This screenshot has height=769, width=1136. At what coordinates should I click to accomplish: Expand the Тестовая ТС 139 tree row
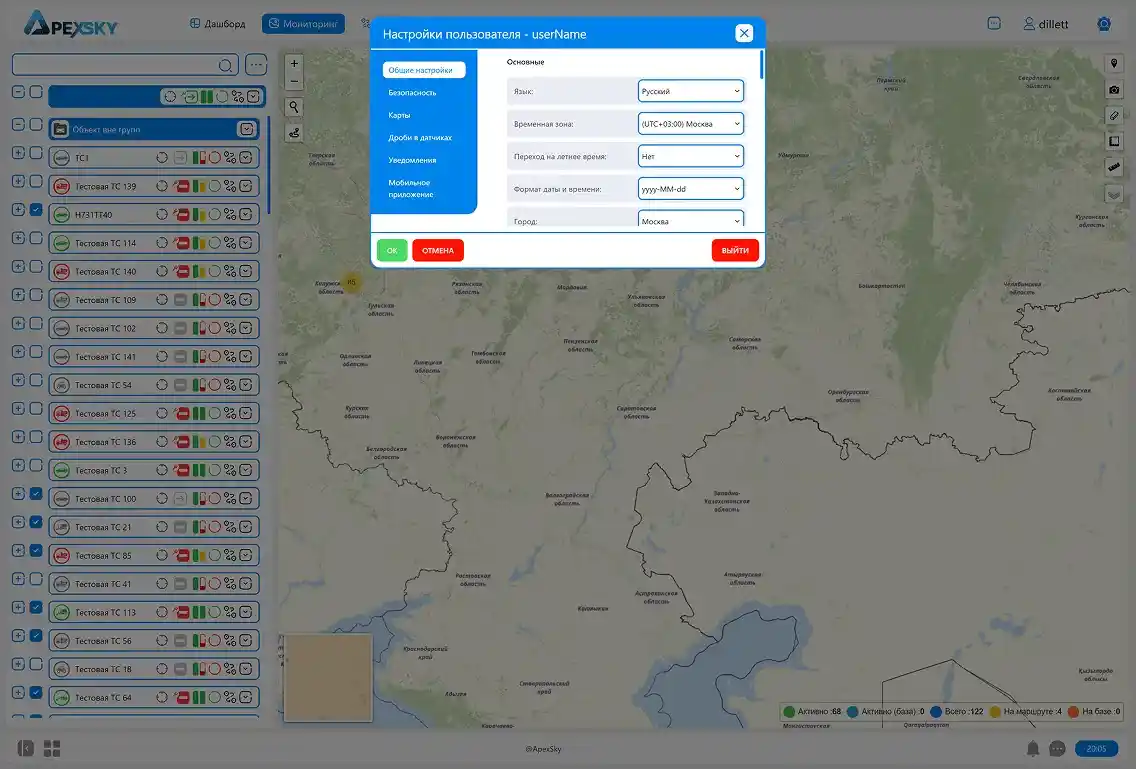[18, 181]
